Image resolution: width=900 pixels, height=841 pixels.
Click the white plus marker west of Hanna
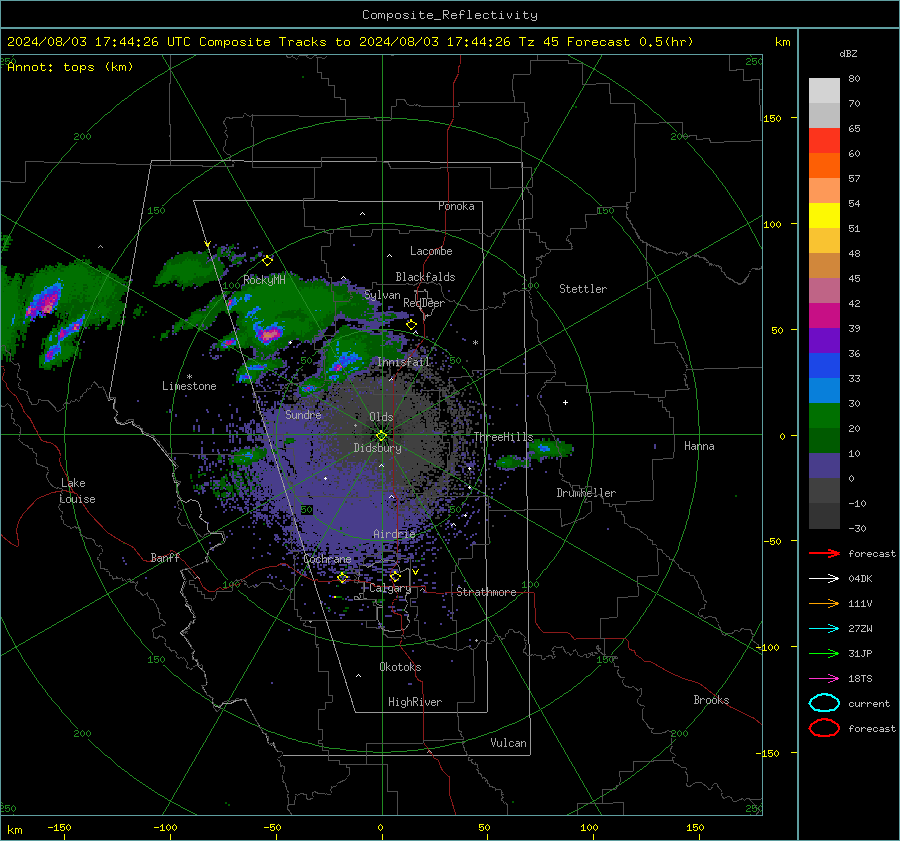(565, 402)
